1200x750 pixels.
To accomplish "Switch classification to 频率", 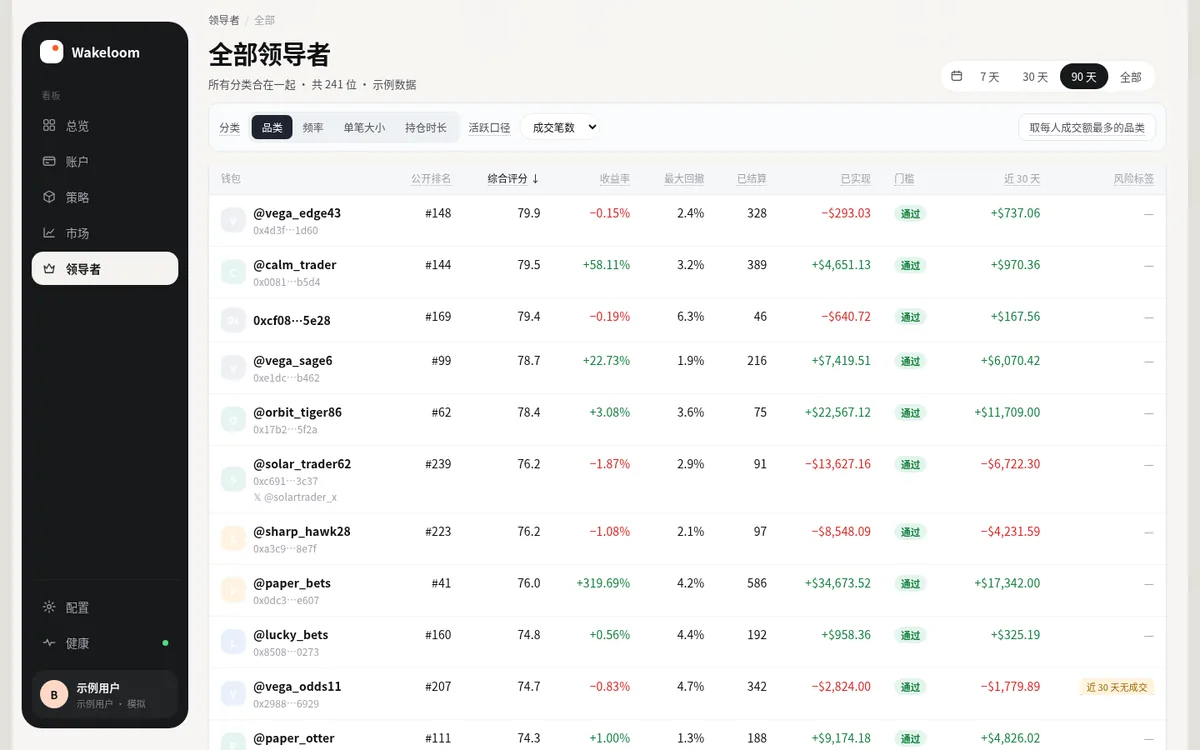I will pos(313,127).
